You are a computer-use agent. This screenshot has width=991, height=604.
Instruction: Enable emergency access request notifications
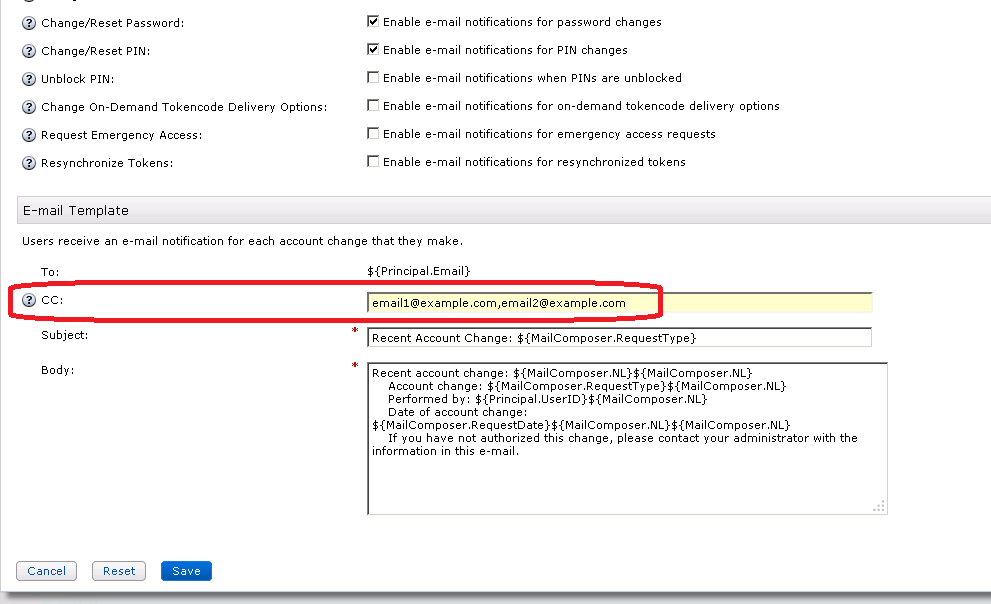[x=373, y=133]
